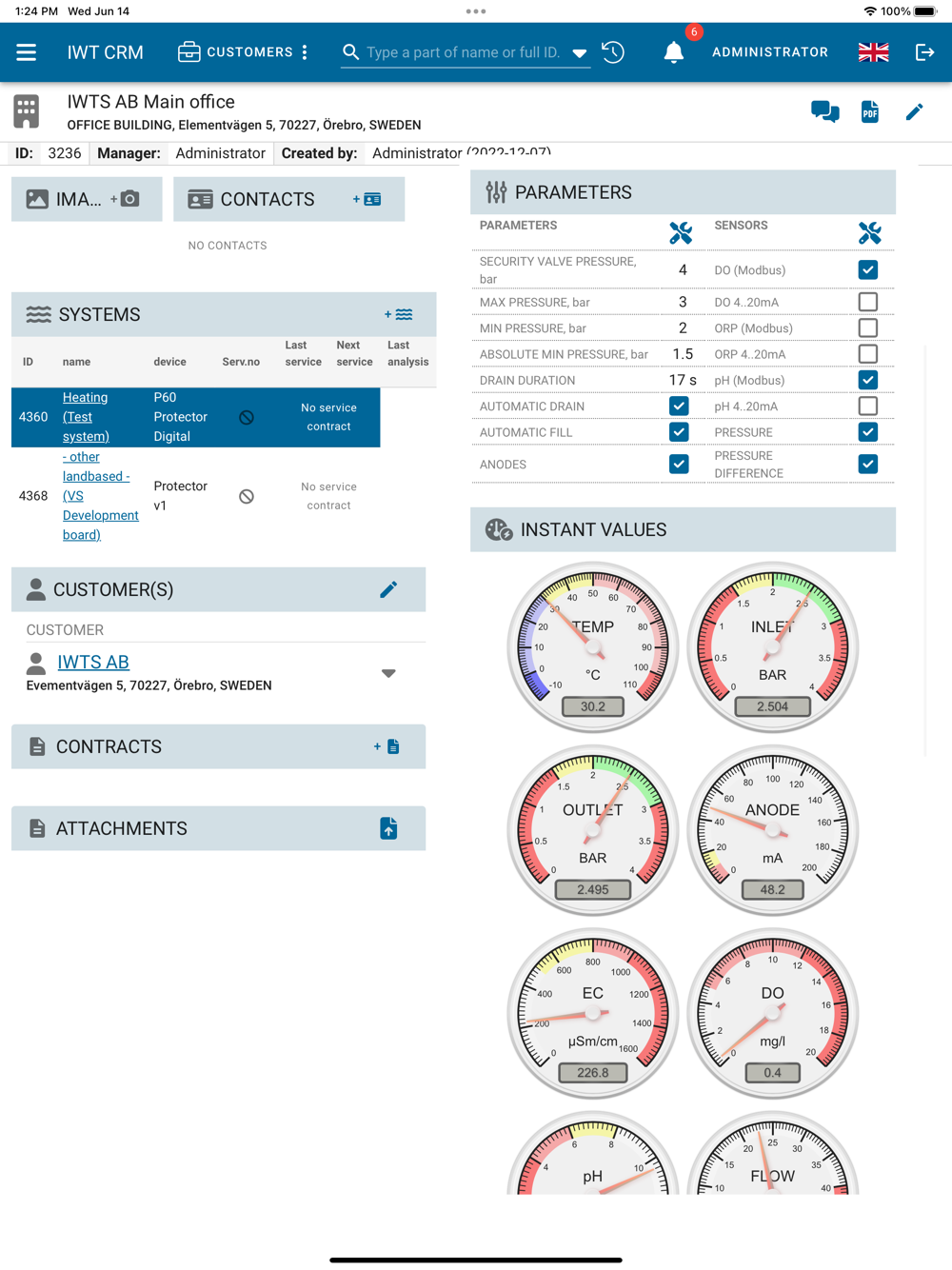Click the Images section header
952x1270 pixels.
[87, 199]
